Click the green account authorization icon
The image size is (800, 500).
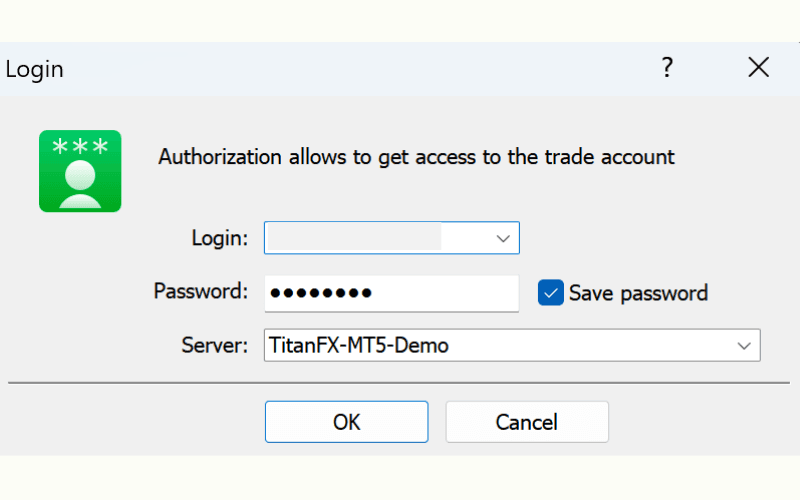point(80,171)
